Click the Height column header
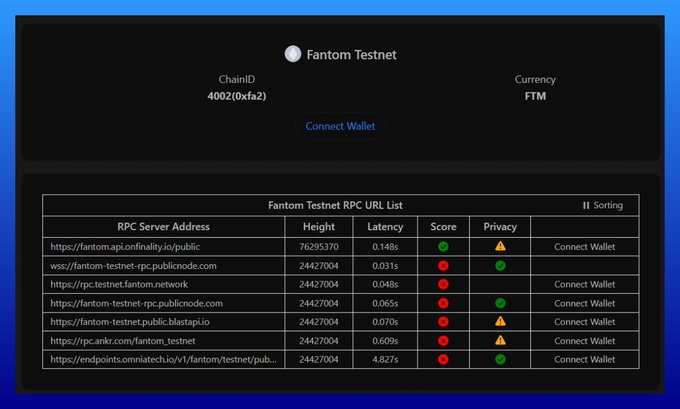Image resolution: width=680 pixels, height=409 pixels. point(319,227)
